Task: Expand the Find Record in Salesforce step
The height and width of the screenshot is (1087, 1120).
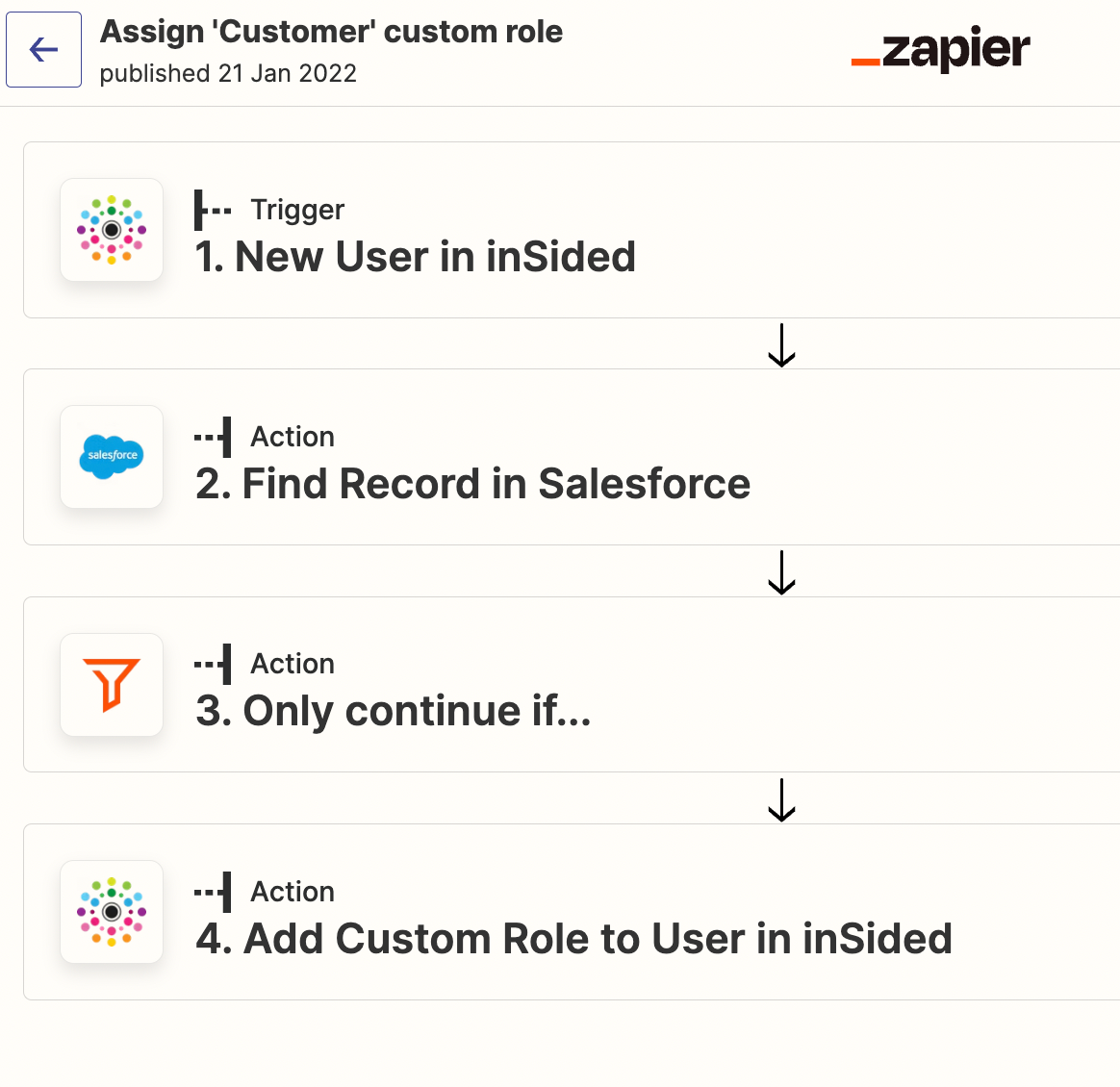Action: coord(572,457)
